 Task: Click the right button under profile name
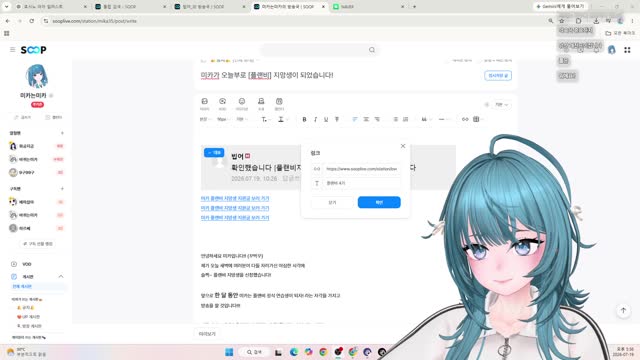pyautogui.click(x=53, y=117)
